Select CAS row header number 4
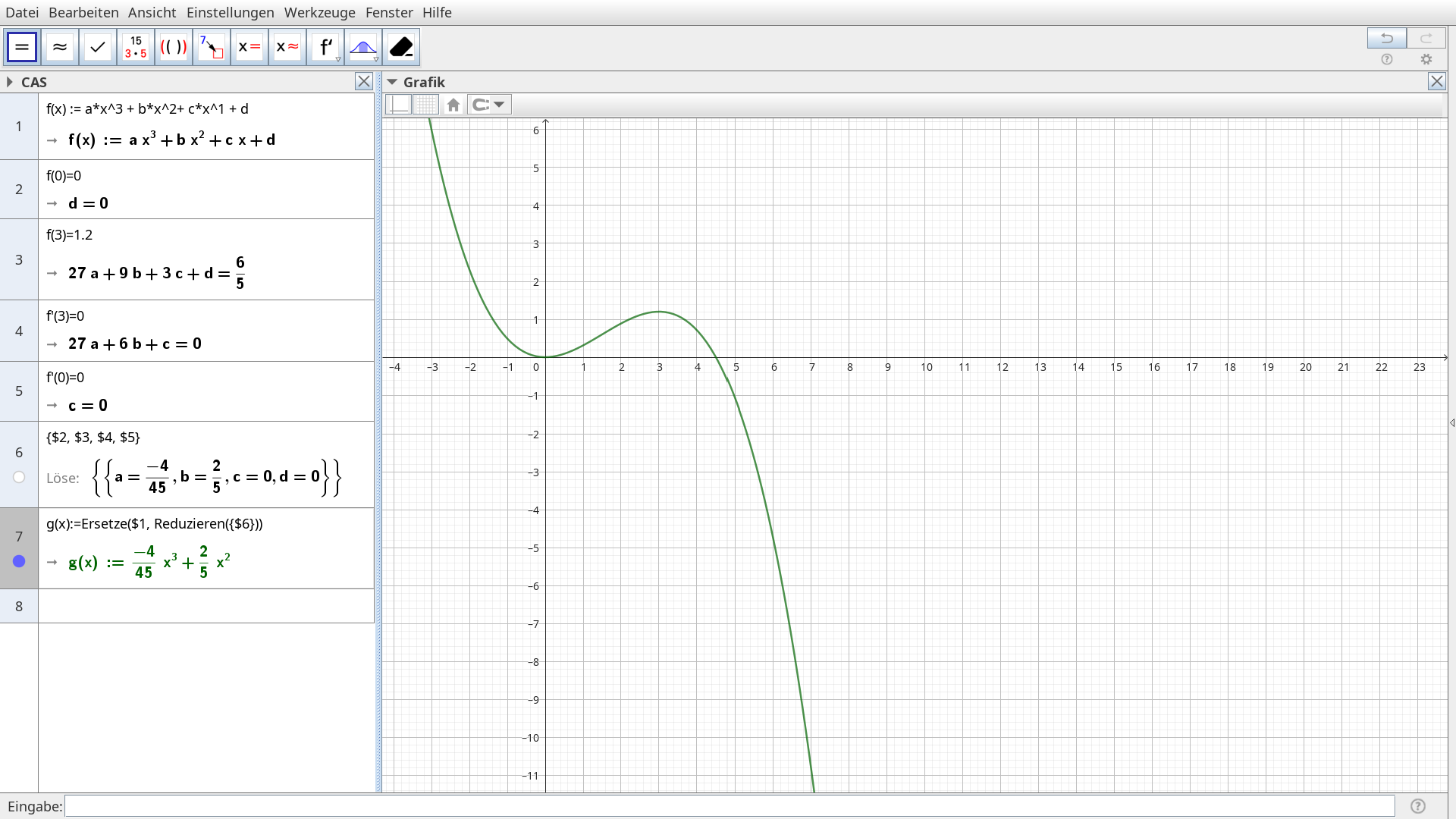 [19, 331]
